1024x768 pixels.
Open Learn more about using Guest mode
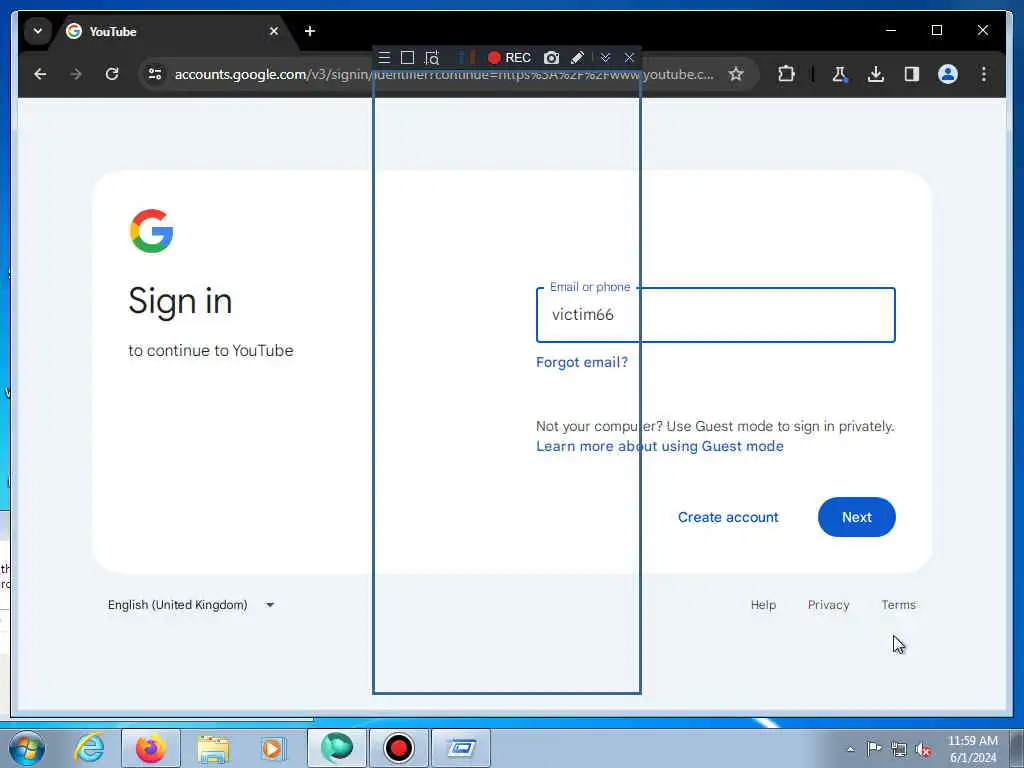pyautogui.click(x=660, y=446)
